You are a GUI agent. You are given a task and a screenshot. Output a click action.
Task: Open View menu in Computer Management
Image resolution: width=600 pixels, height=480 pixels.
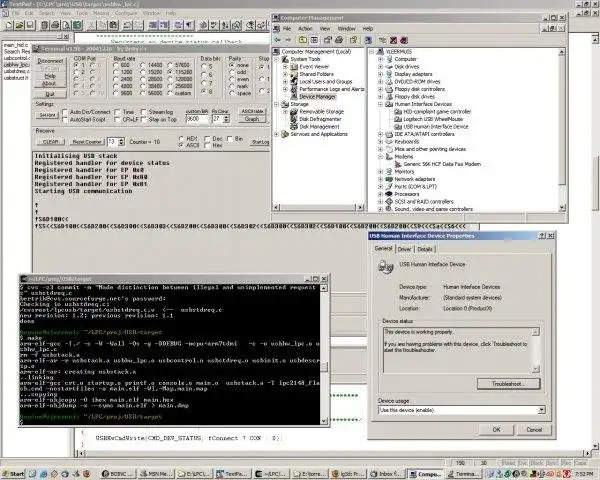(325, 29)
